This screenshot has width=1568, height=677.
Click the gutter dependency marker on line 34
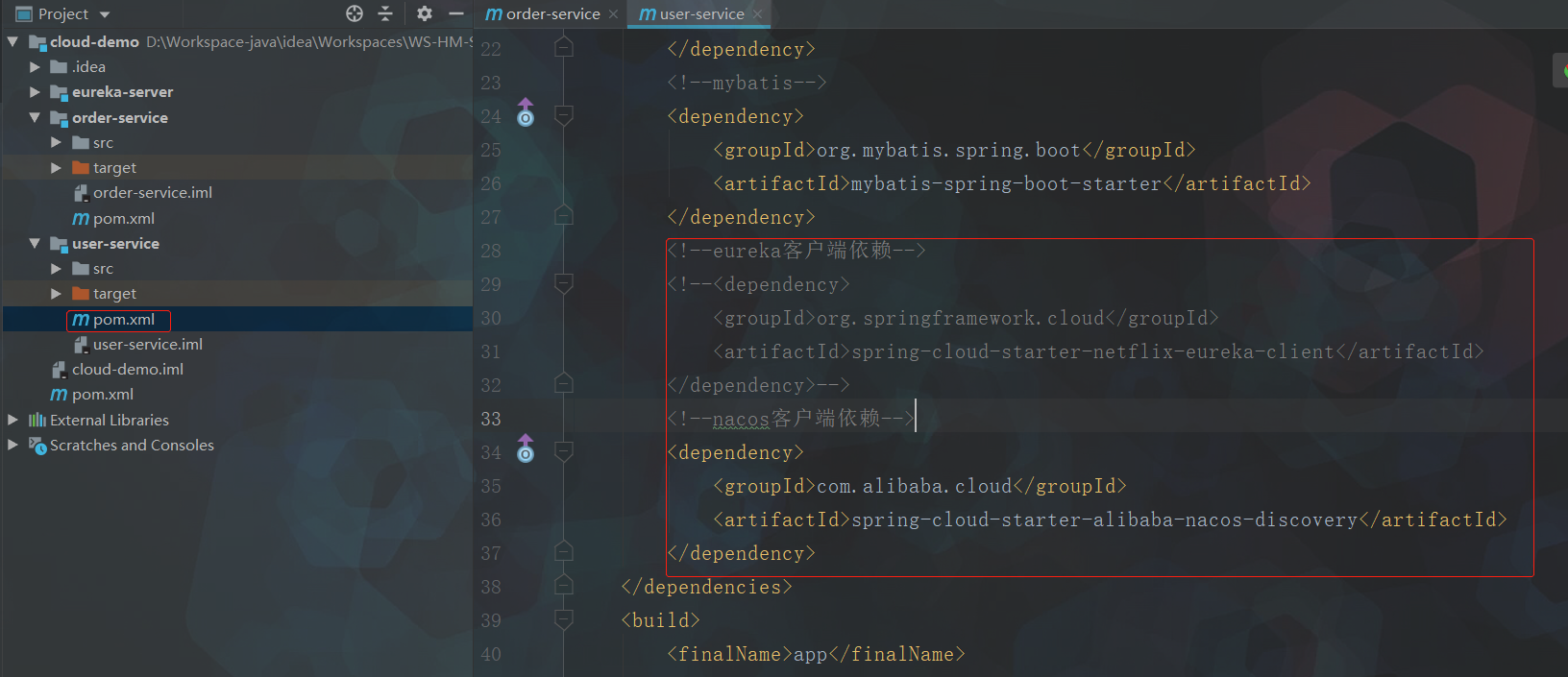pyautogui.click(x=526, y=448)
